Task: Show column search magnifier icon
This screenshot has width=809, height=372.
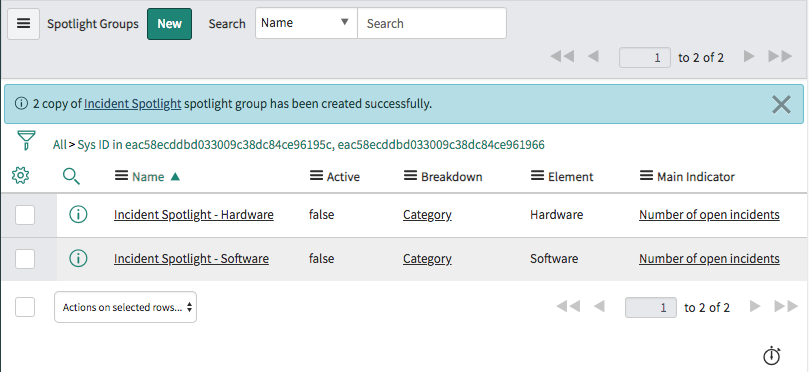Action: (71, 176)
